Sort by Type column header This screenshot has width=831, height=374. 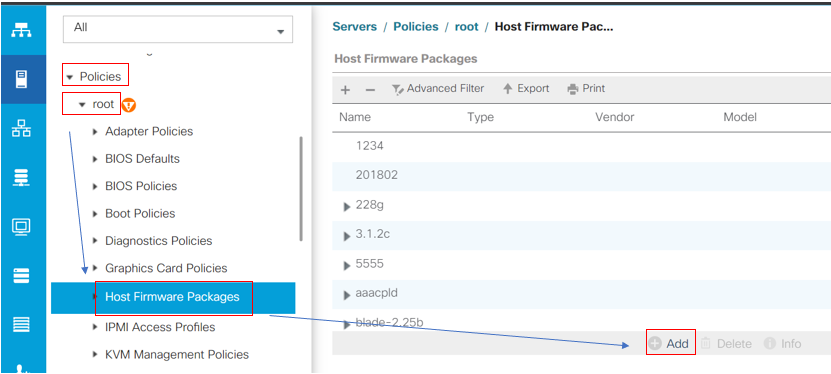pos(480,117)
